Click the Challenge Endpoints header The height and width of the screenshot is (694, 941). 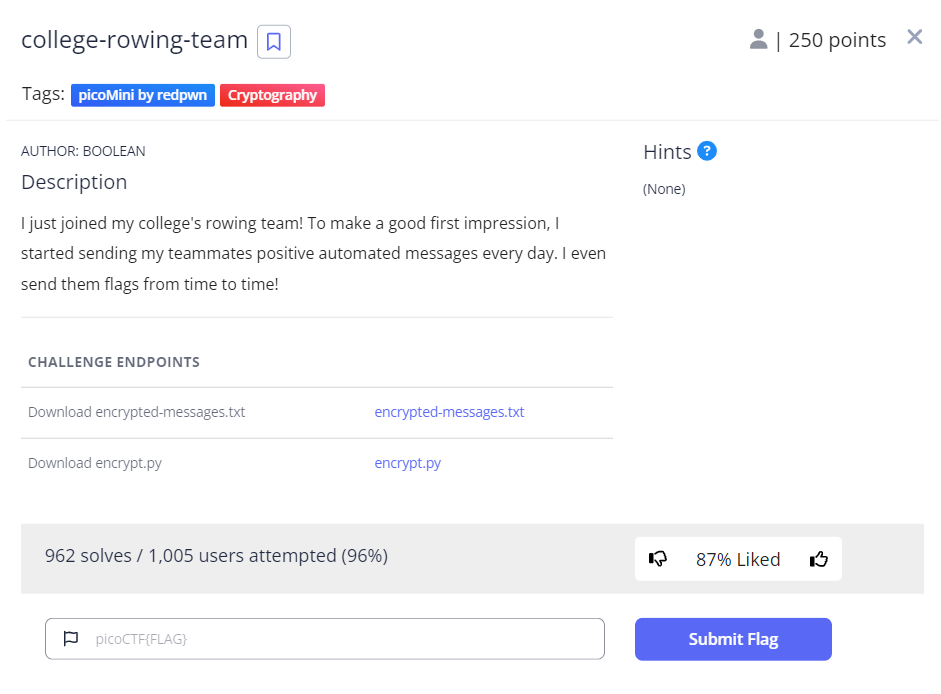pos(114,362)
